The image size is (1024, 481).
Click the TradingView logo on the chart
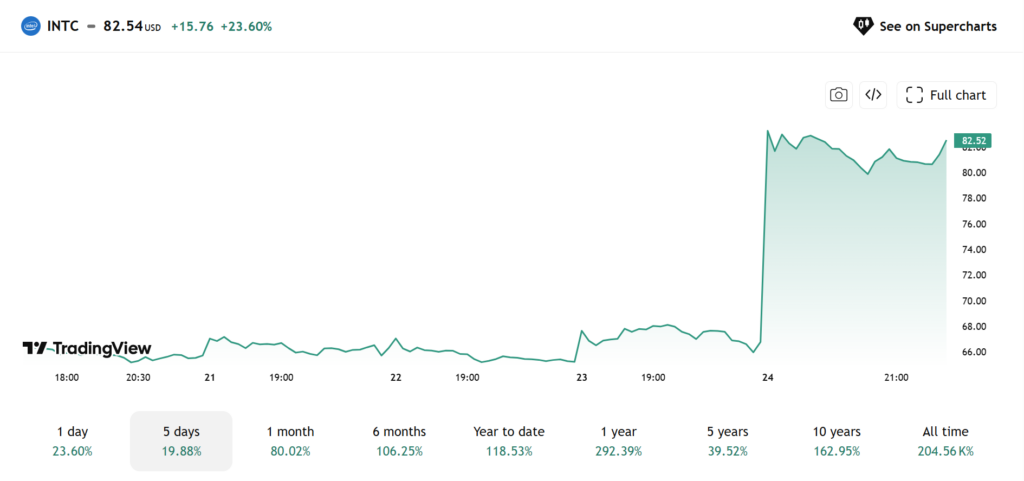87,349
